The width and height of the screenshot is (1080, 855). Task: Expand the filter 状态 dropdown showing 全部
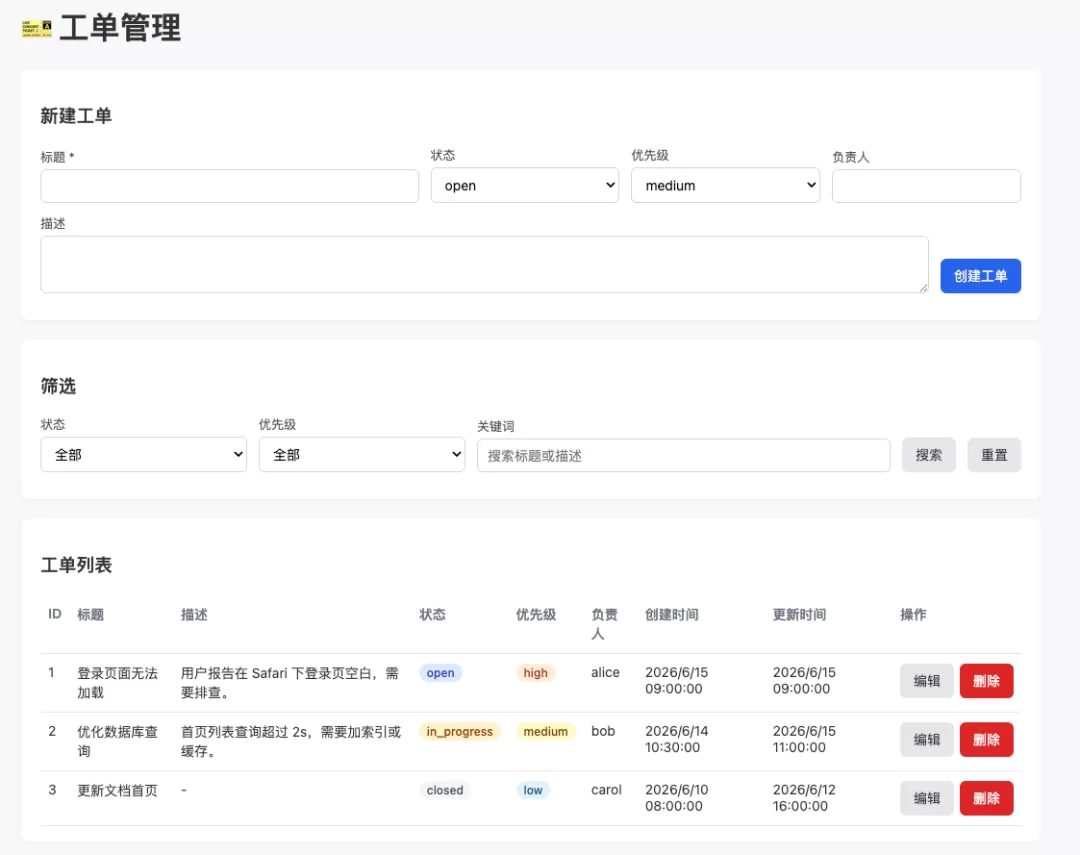[143, 455]
